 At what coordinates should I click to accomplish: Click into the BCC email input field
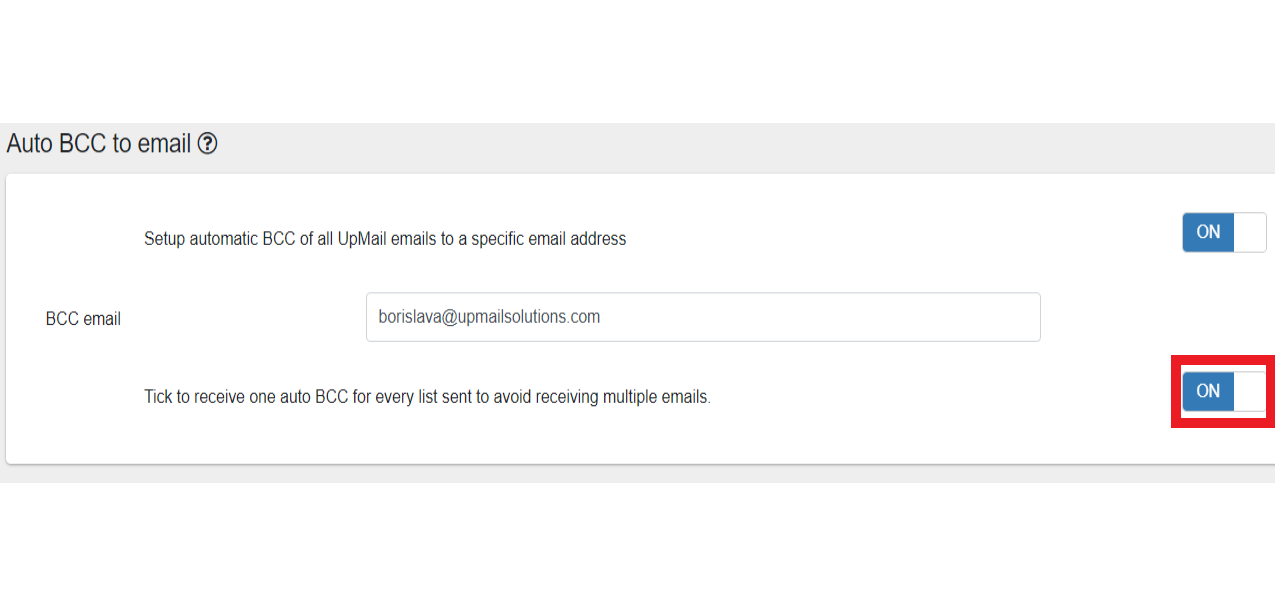point(702,317)
